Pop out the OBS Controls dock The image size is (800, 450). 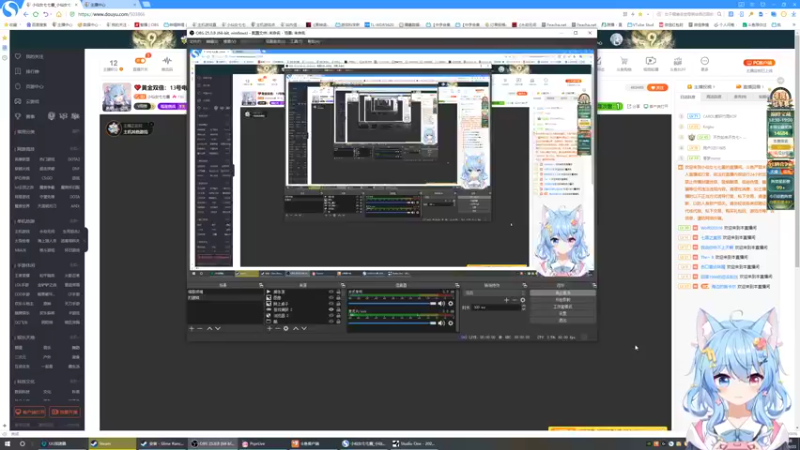[x=594, y=285]
